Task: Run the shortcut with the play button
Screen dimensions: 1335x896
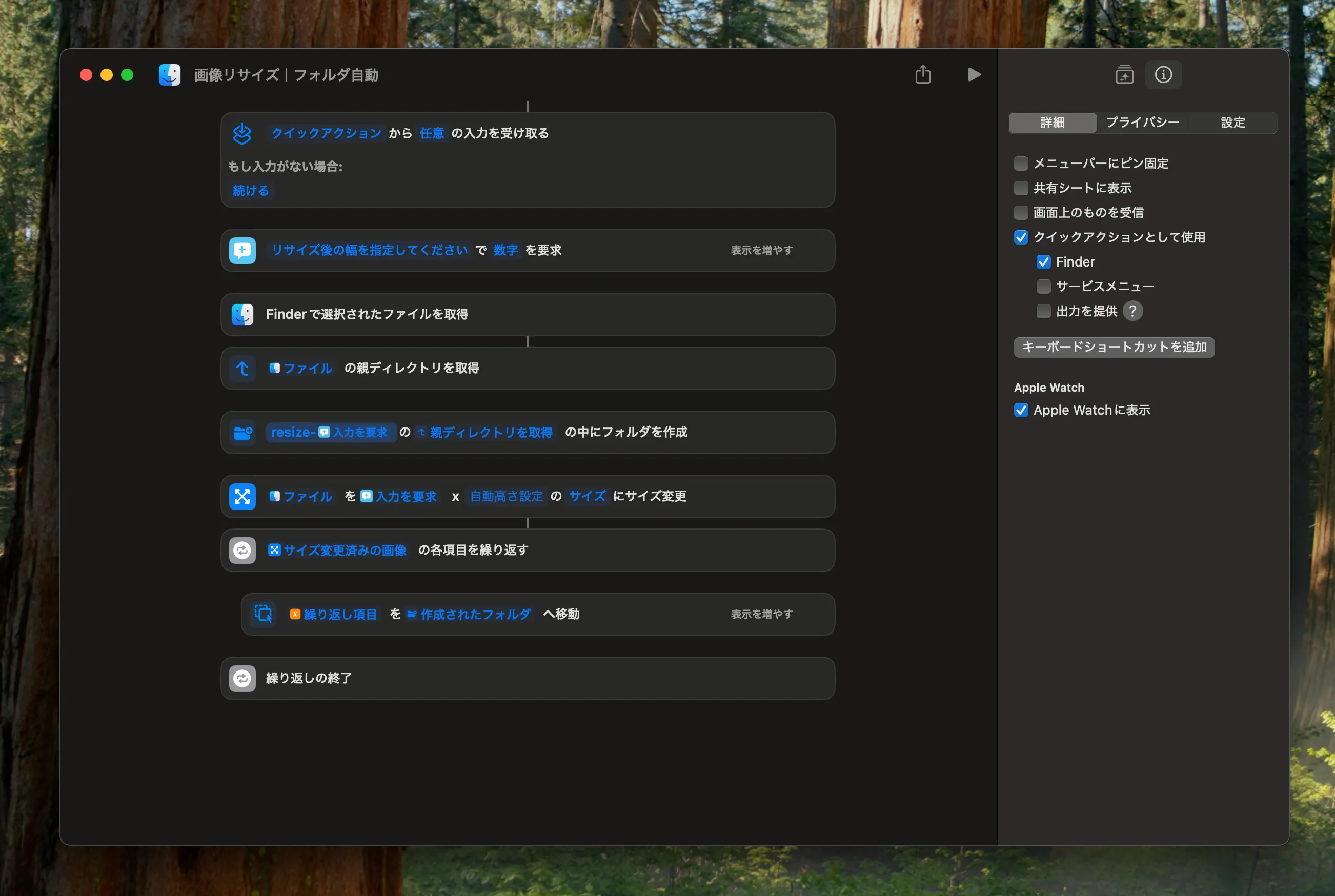Action: point(974,74)
